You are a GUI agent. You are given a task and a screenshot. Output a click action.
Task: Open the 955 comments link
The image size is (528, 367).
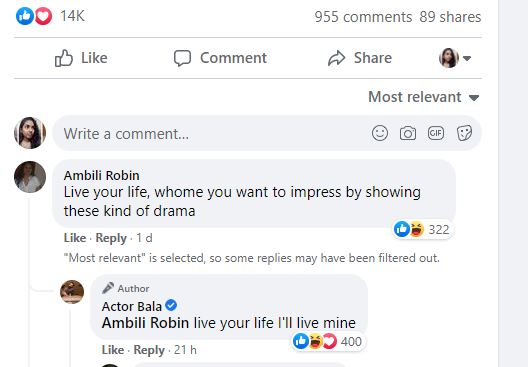[363, 17]
